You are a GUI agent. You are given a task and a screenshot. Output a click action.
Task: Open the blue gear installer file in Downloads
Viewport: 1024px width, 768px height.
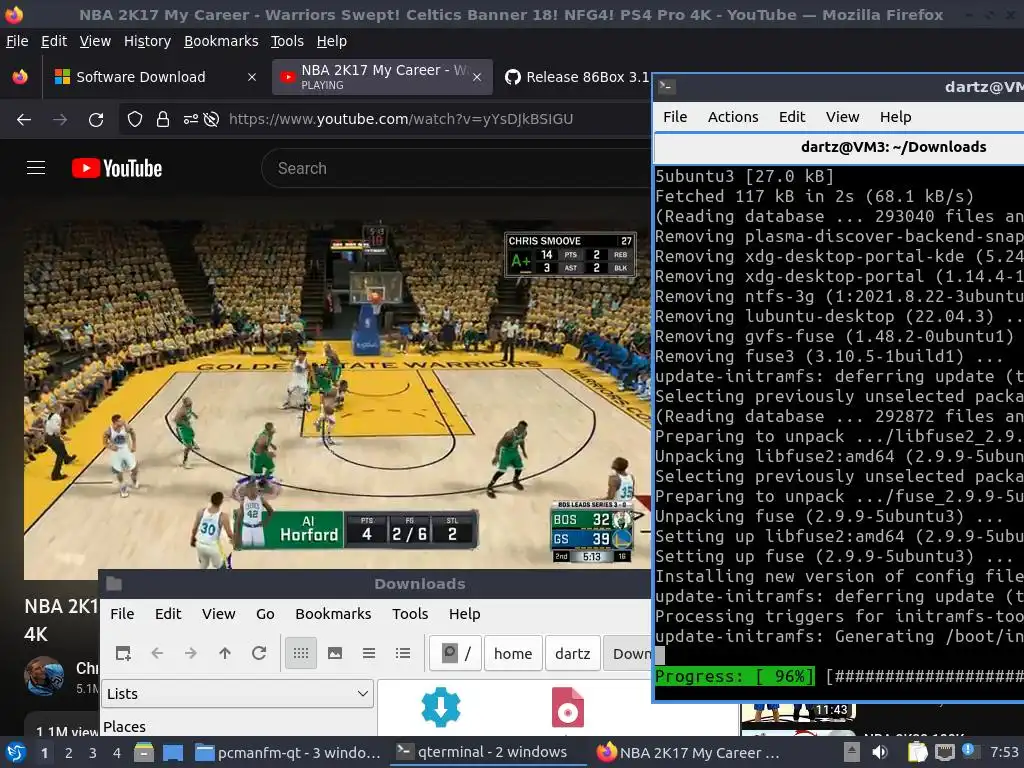click(x=441, y=707)
